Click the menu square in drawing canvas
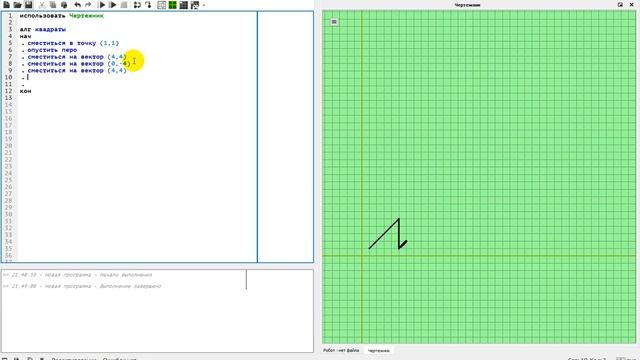The width and height of the screenshot is (640, 360). point(334,22)
